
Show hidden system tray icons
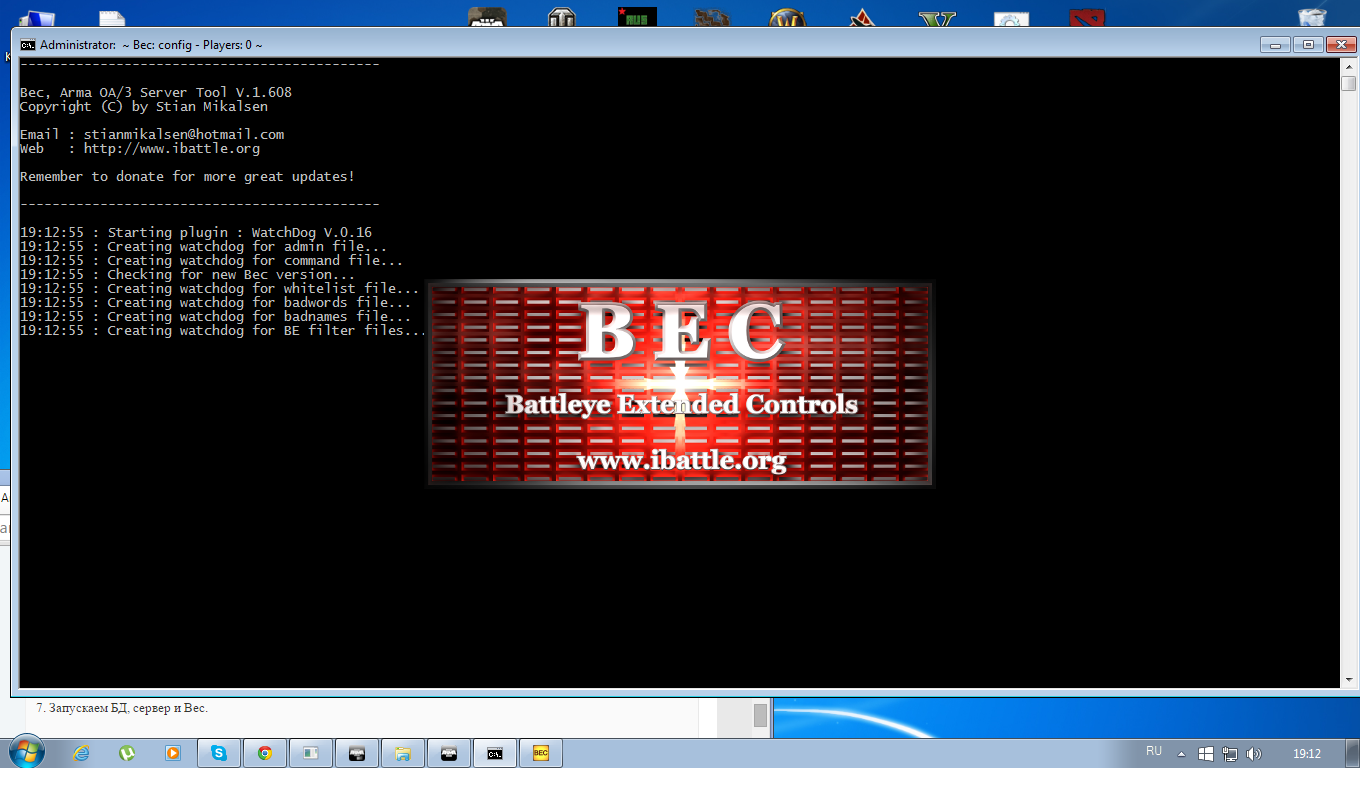tap(1181, 754)
